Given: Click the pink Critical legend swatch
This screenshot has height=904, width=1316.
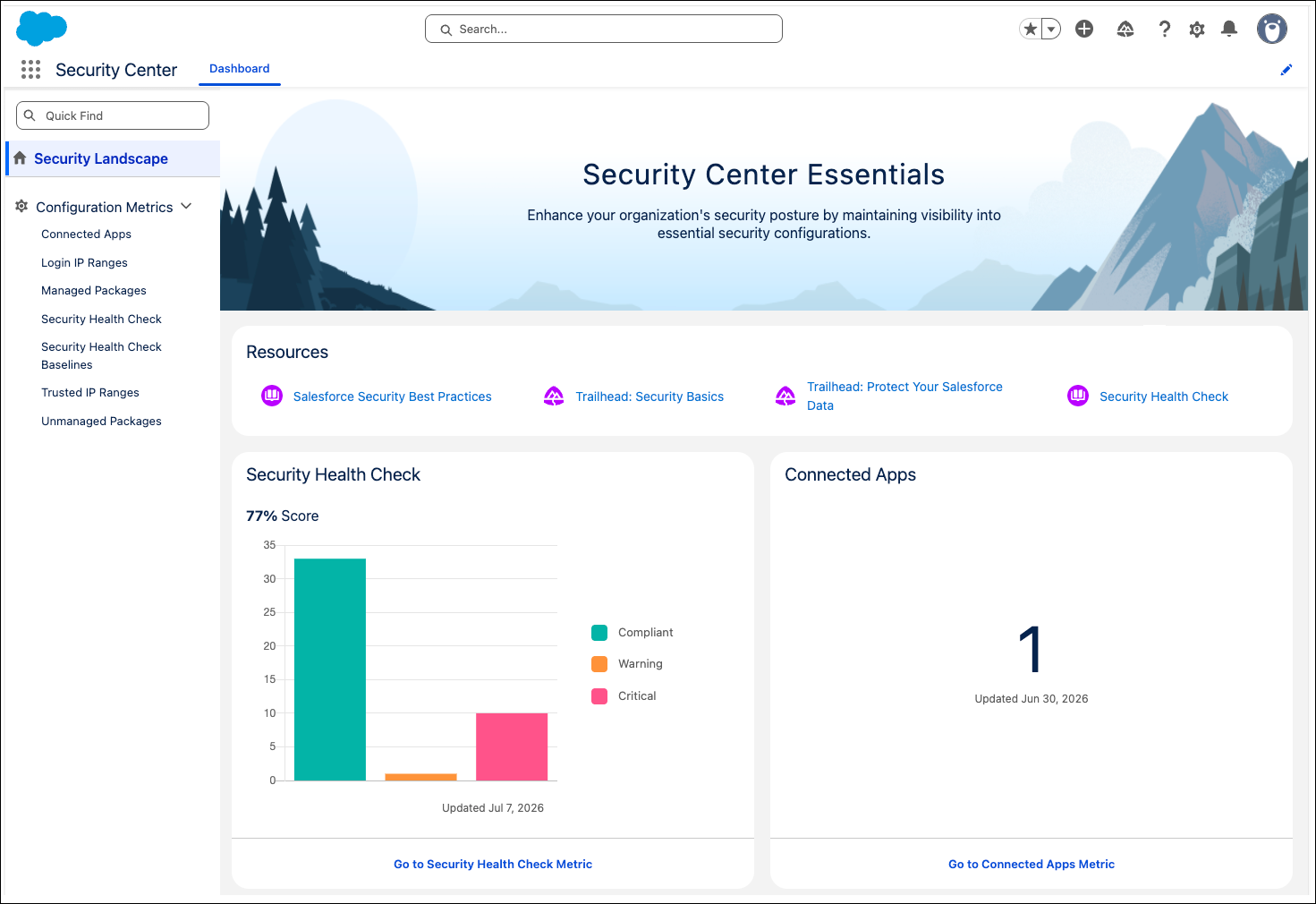Looking at the screenshot, I should (599, 696).
